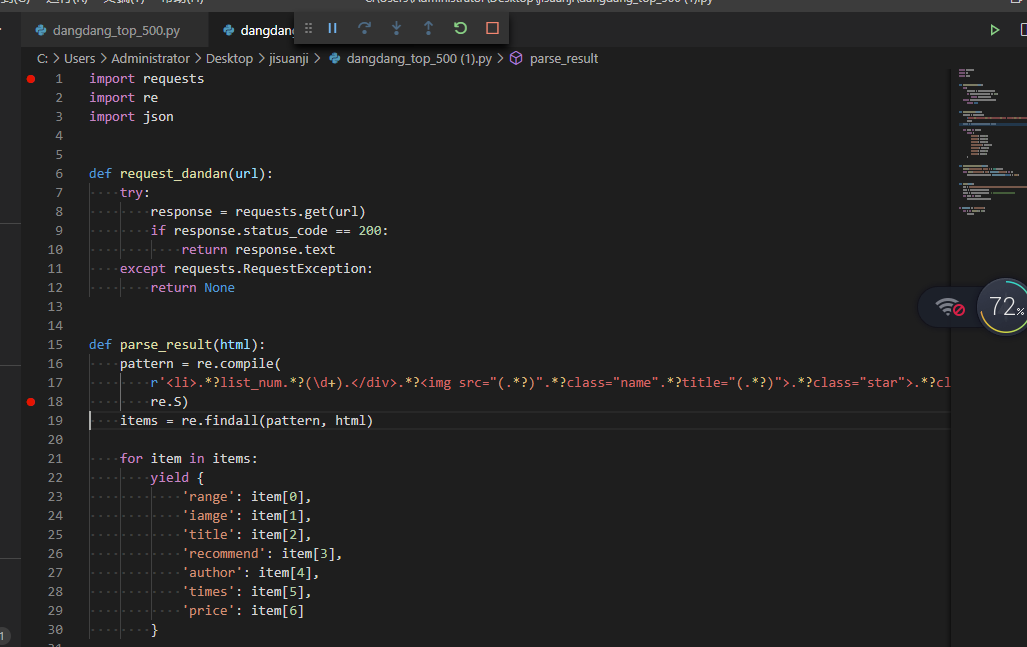This screenshot has height=647, width=1027.
Task: Click line number 15 in gutter
Action: coord(55,344)
